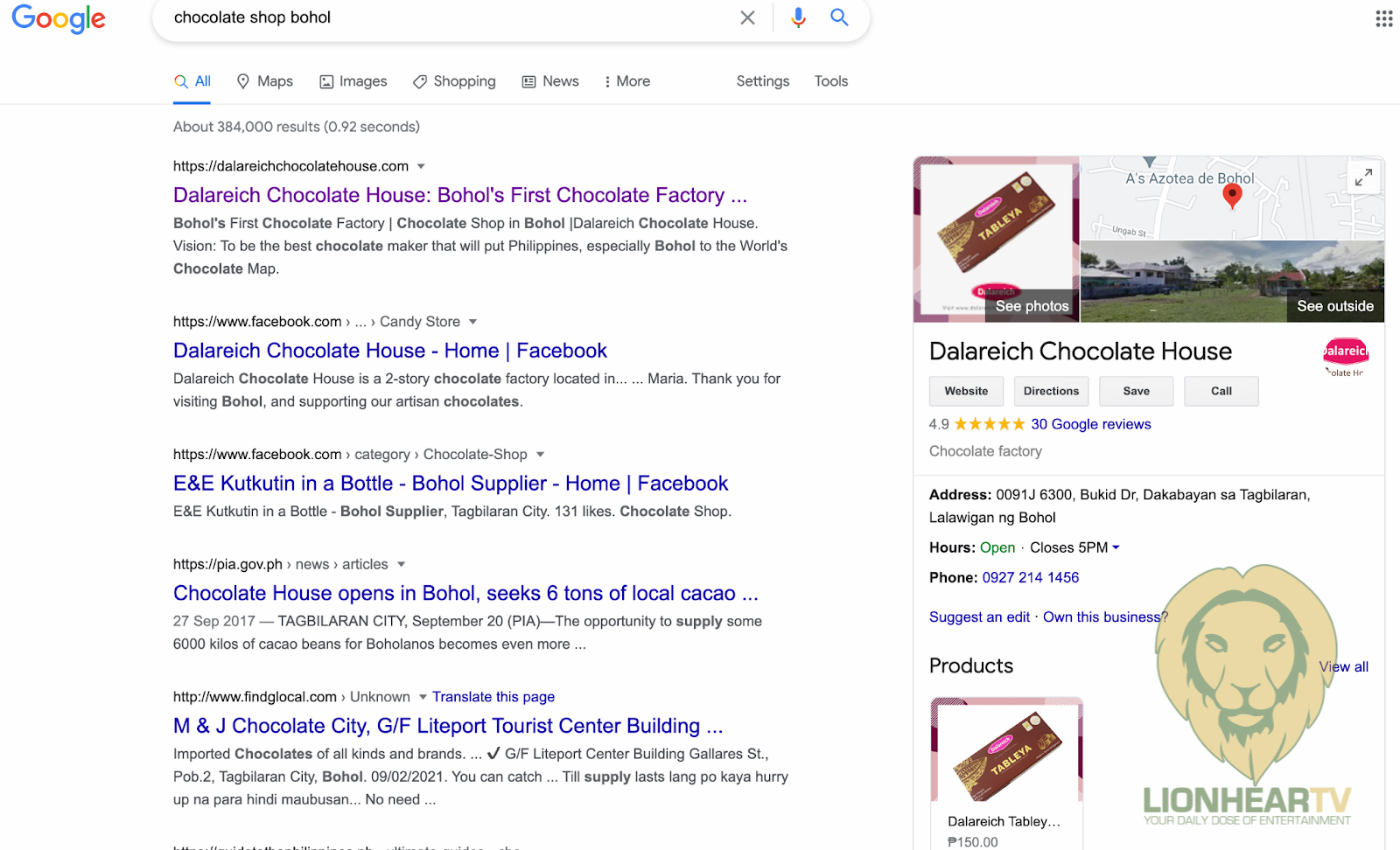Click the Dalareich logo beside business name
Screen dimensions: 1400x850
(1345, 354)
